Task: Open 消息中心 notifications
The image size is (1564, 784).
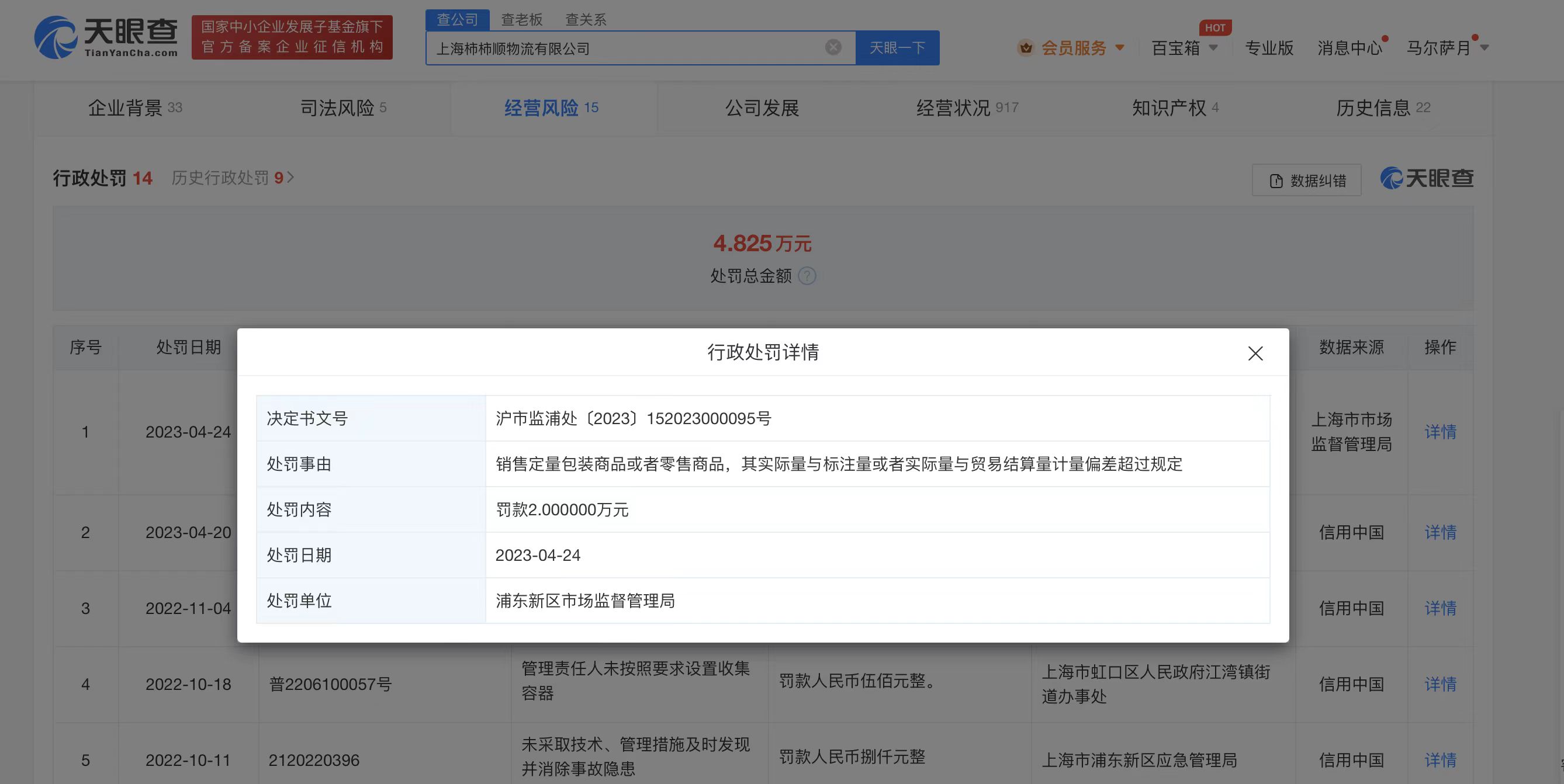Action: 1349,48
